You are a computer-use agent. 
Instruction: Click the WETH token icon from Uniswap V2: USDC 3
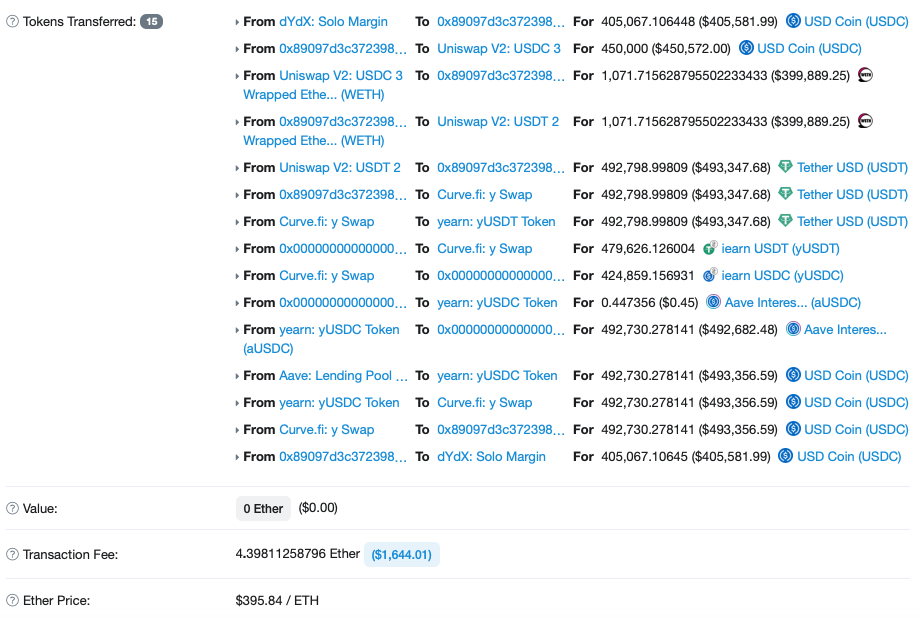point(865,75)
